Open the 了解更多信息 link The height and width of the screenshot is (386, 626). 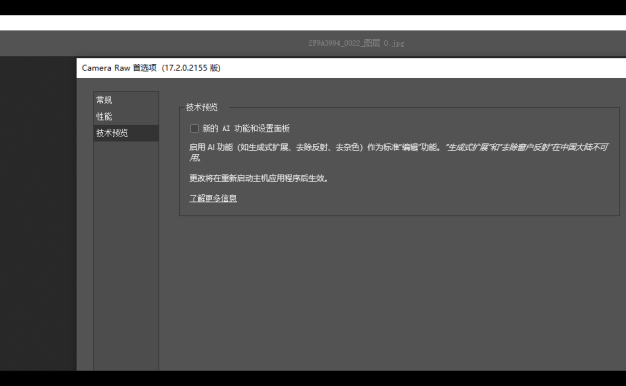[x=213, y=198]
